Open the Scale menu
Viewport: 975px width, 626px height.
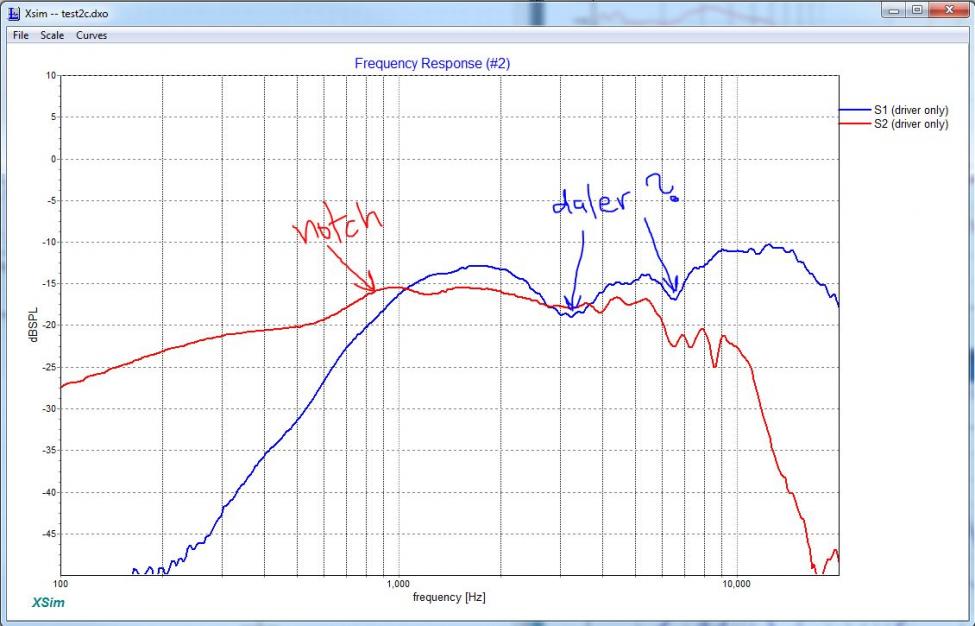pyautogui.click(x=52, y=35)
